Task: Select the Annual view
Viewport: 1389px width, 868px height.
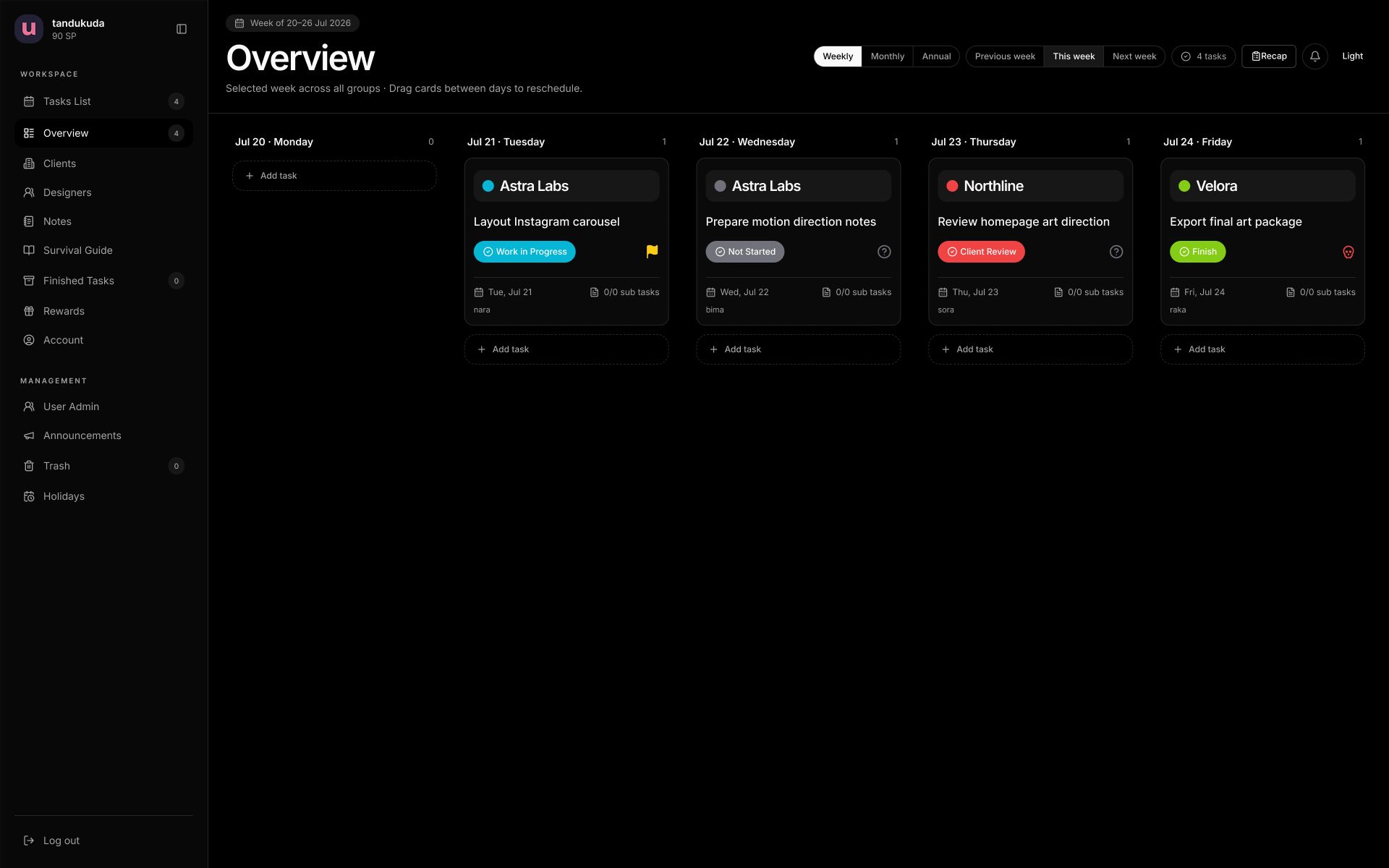Action: tap(936, 56)
